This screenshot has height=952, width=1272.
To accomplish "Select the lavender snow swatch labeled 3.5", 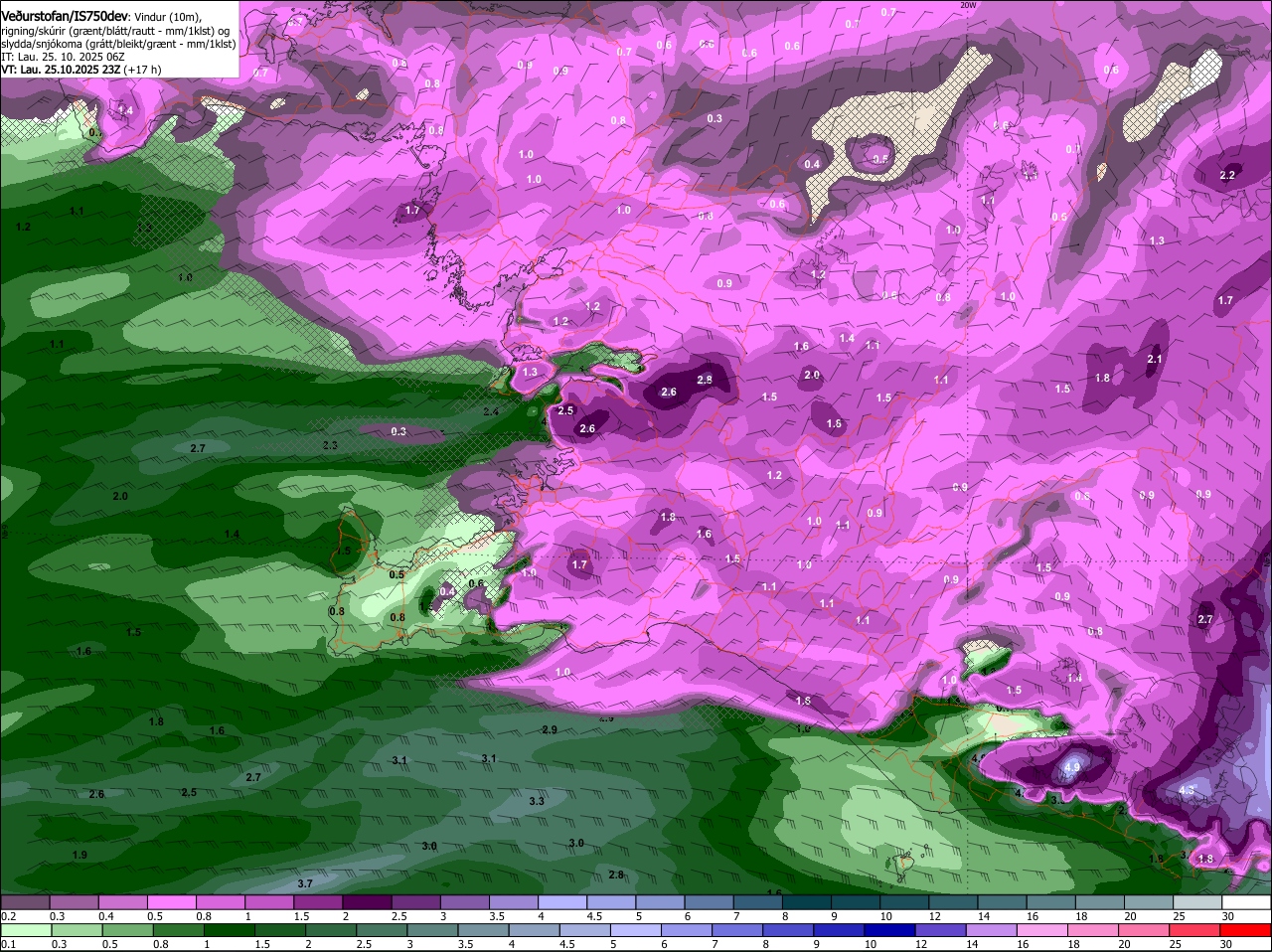I will [512, 902].
